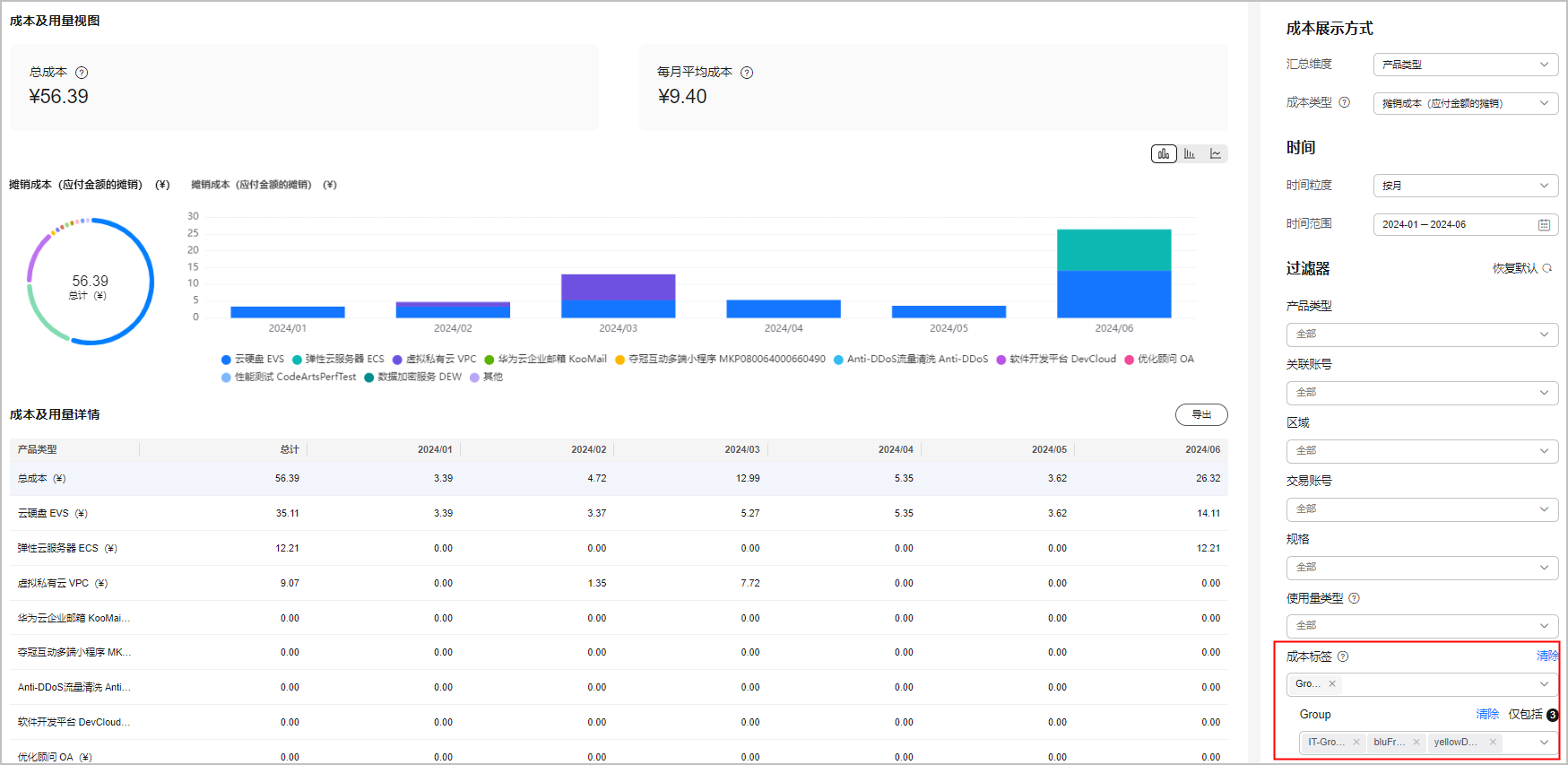Screen dimensions: 1568x765
Task: Click the 2024/06 bar in chart
Action: 1114,274
